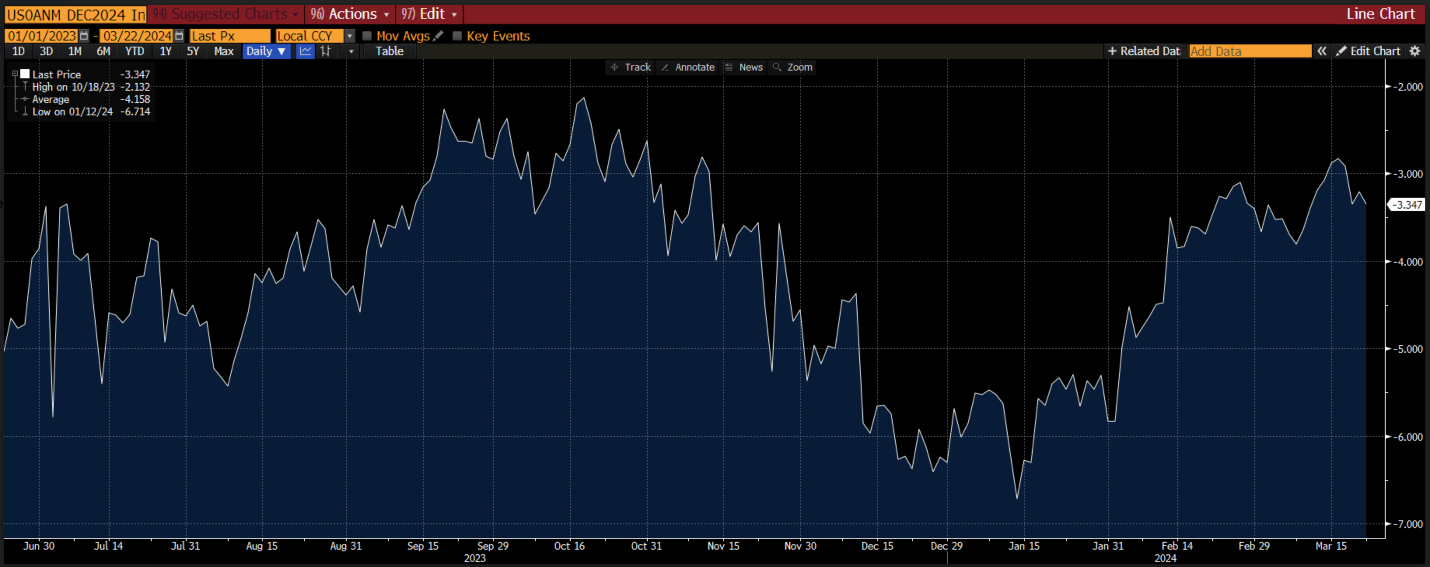
Task: Open the chart type dropdown arrow
Action: tap(351, 51)
